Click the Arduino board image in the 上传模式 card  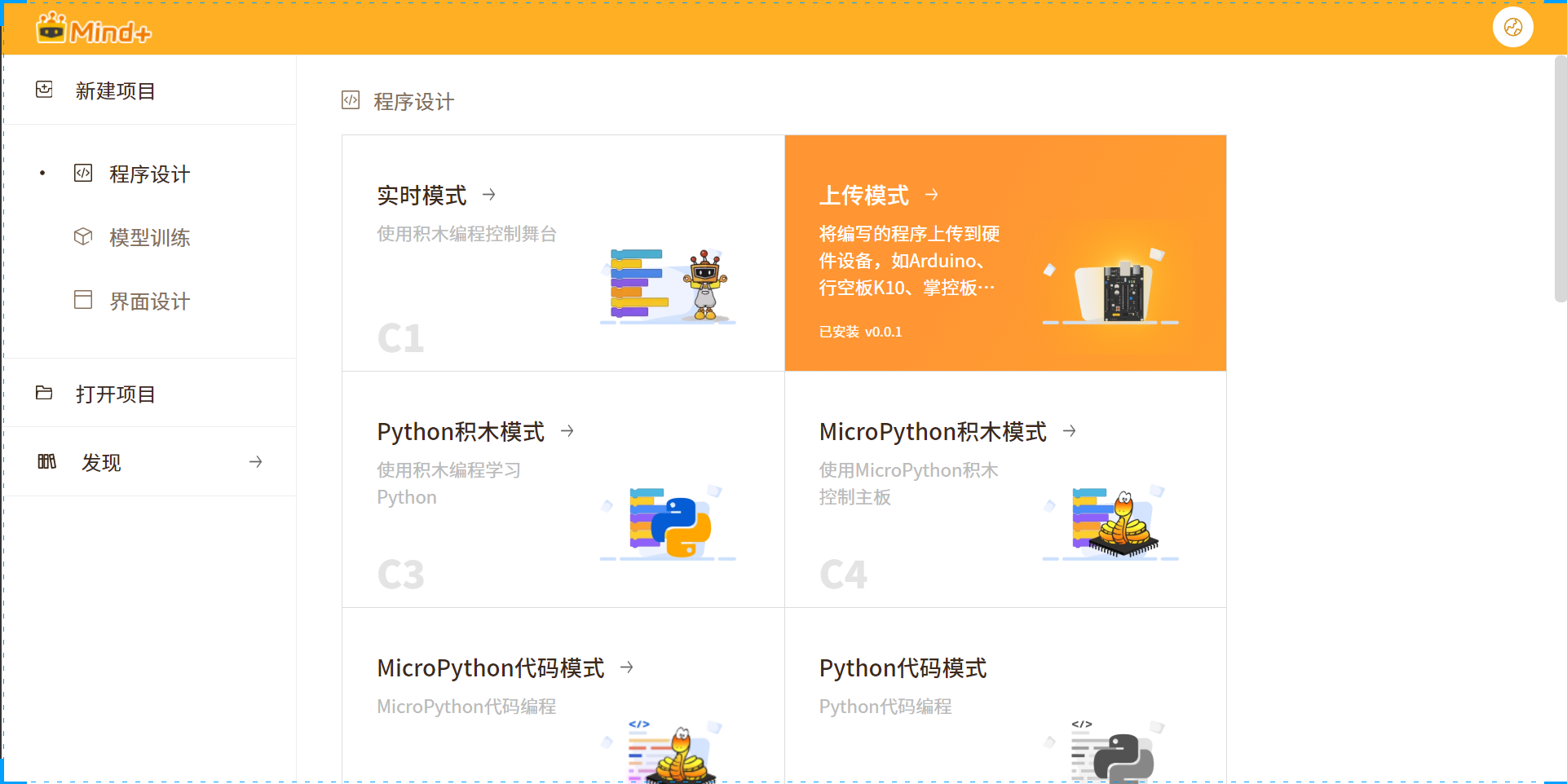tap(1113, 291)
